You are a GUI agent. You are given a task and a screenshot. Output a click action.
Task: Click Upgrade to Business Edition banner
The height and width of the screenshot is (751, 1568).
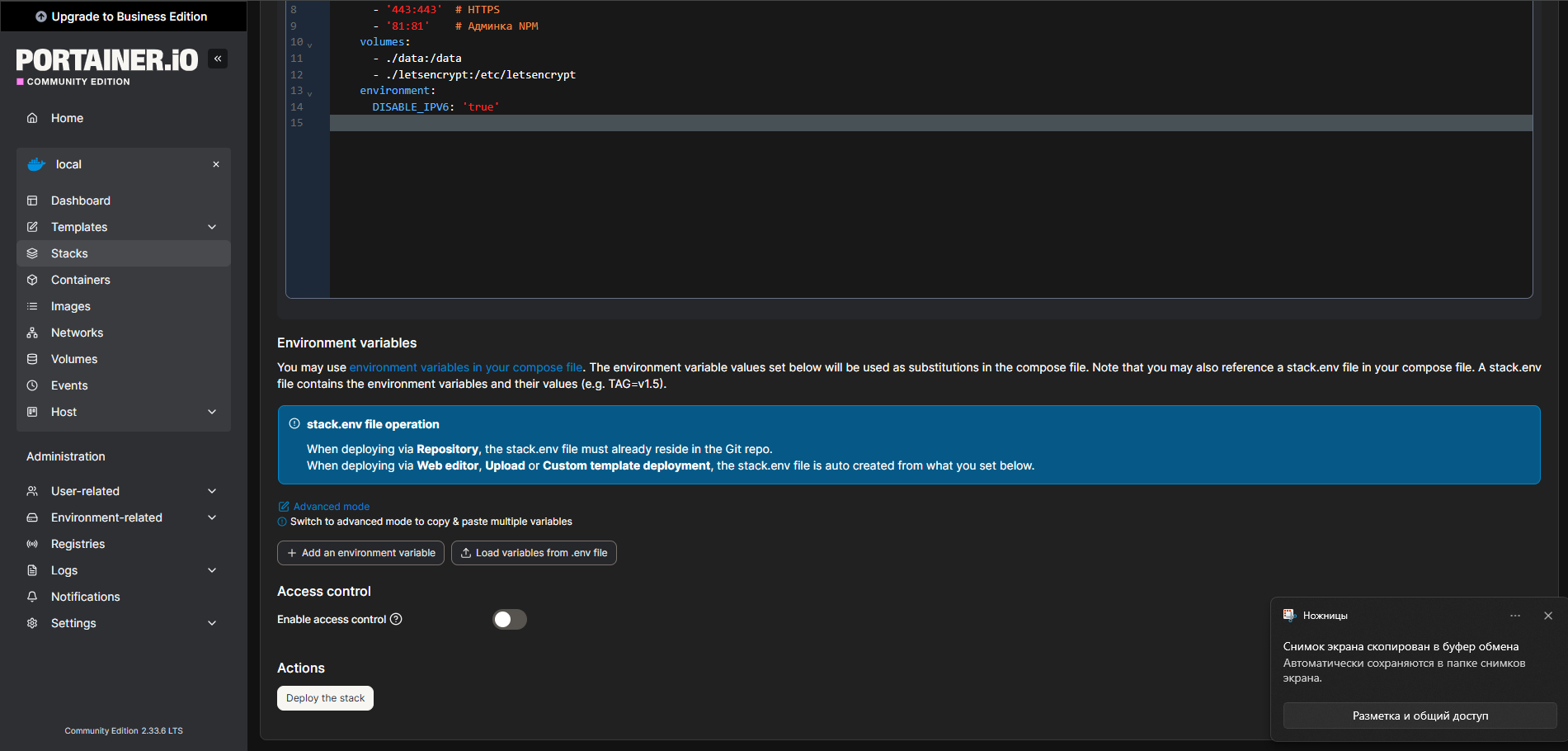122,17
